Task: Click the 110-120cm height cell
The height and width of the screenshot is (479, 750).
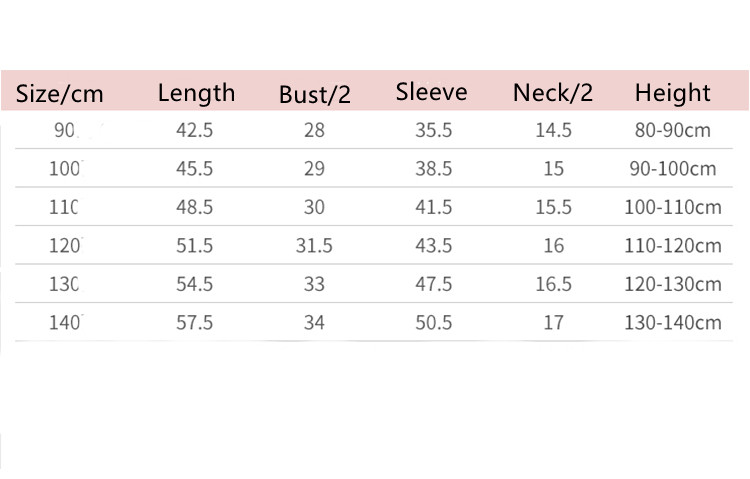Action: coord(673,246)
